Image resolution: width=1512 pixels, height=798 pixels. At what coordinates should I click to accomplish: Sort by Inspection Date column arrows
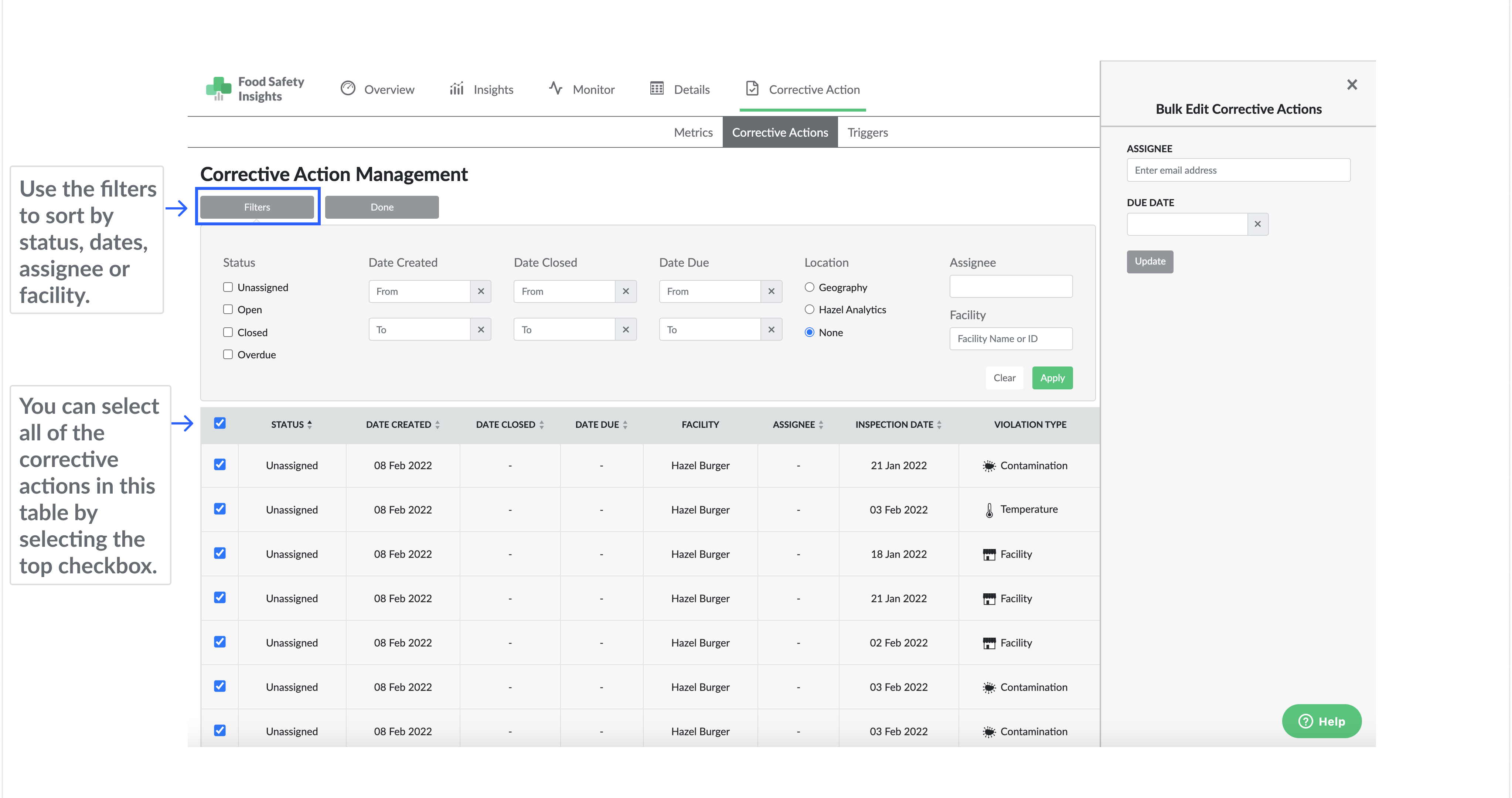[939, 424]
